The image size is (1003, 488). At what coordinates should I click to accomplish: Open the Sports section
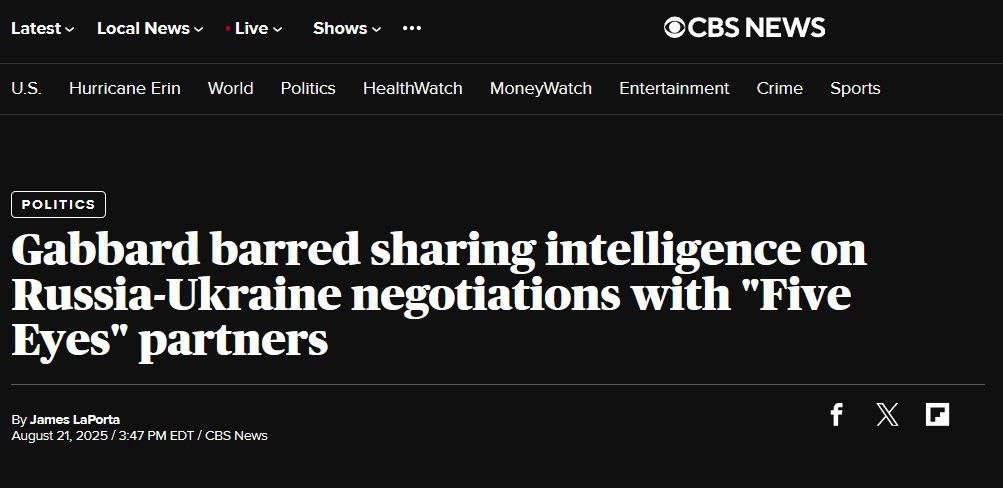(855, 88)
